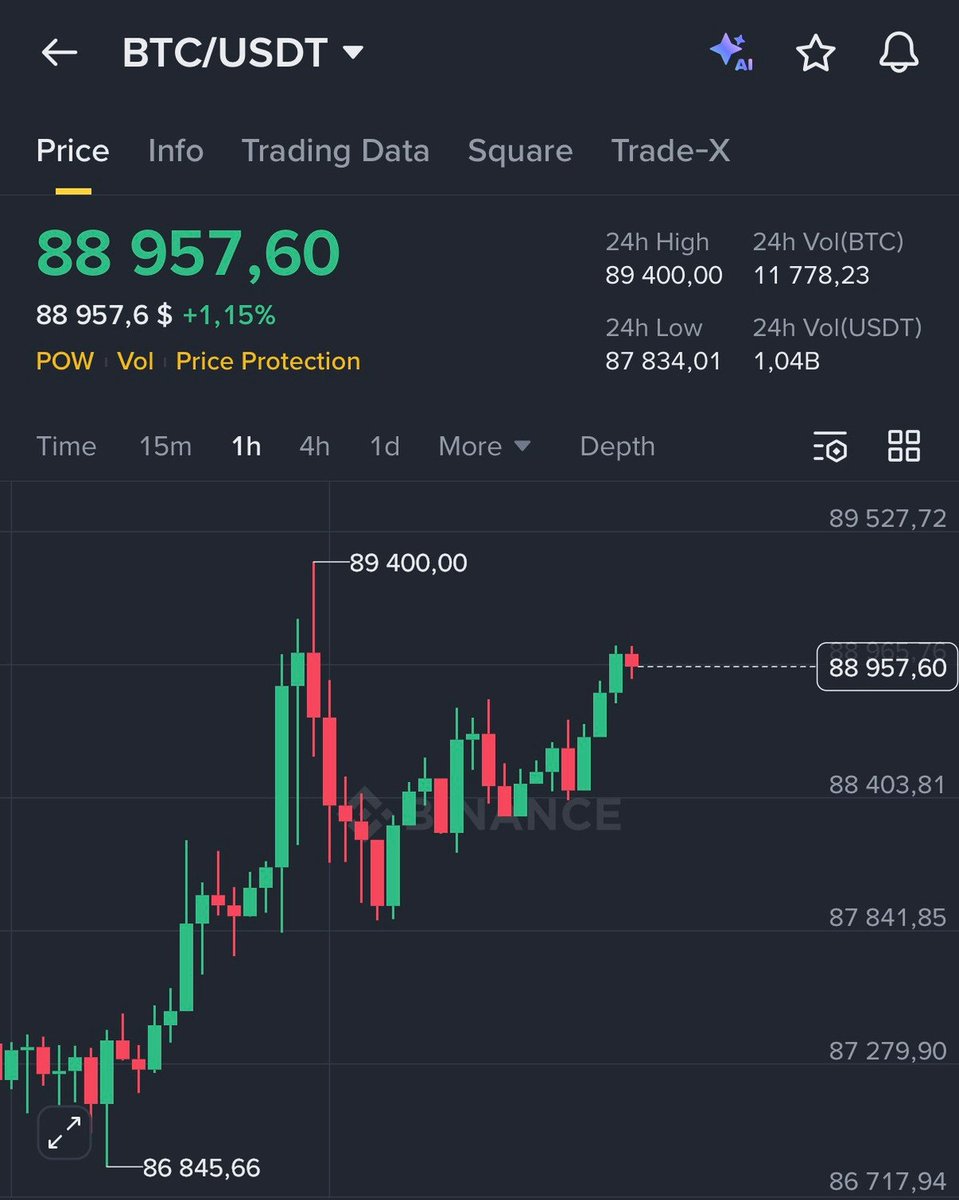Screen dimensions: 959x1200
Task: Open chart indicator settings icon
Action: pyautogui.click(x=830, y=447)
